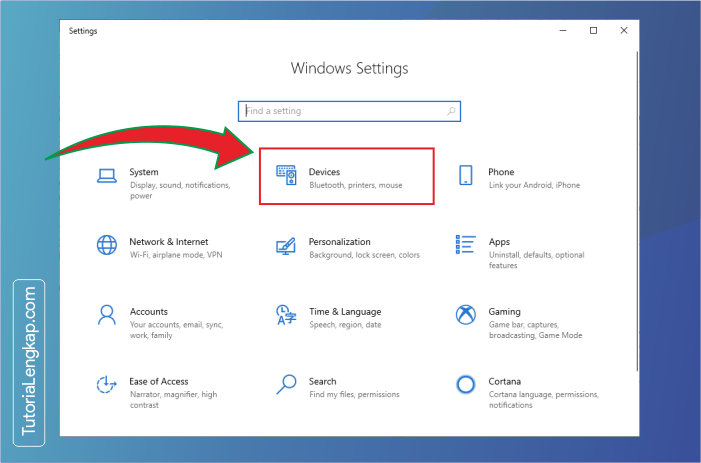Image resolution: width=701 pixels, height=463 pixels.
Task: Open the Accounts settings title
Action: pyautogui.click(x=148, y=311)
